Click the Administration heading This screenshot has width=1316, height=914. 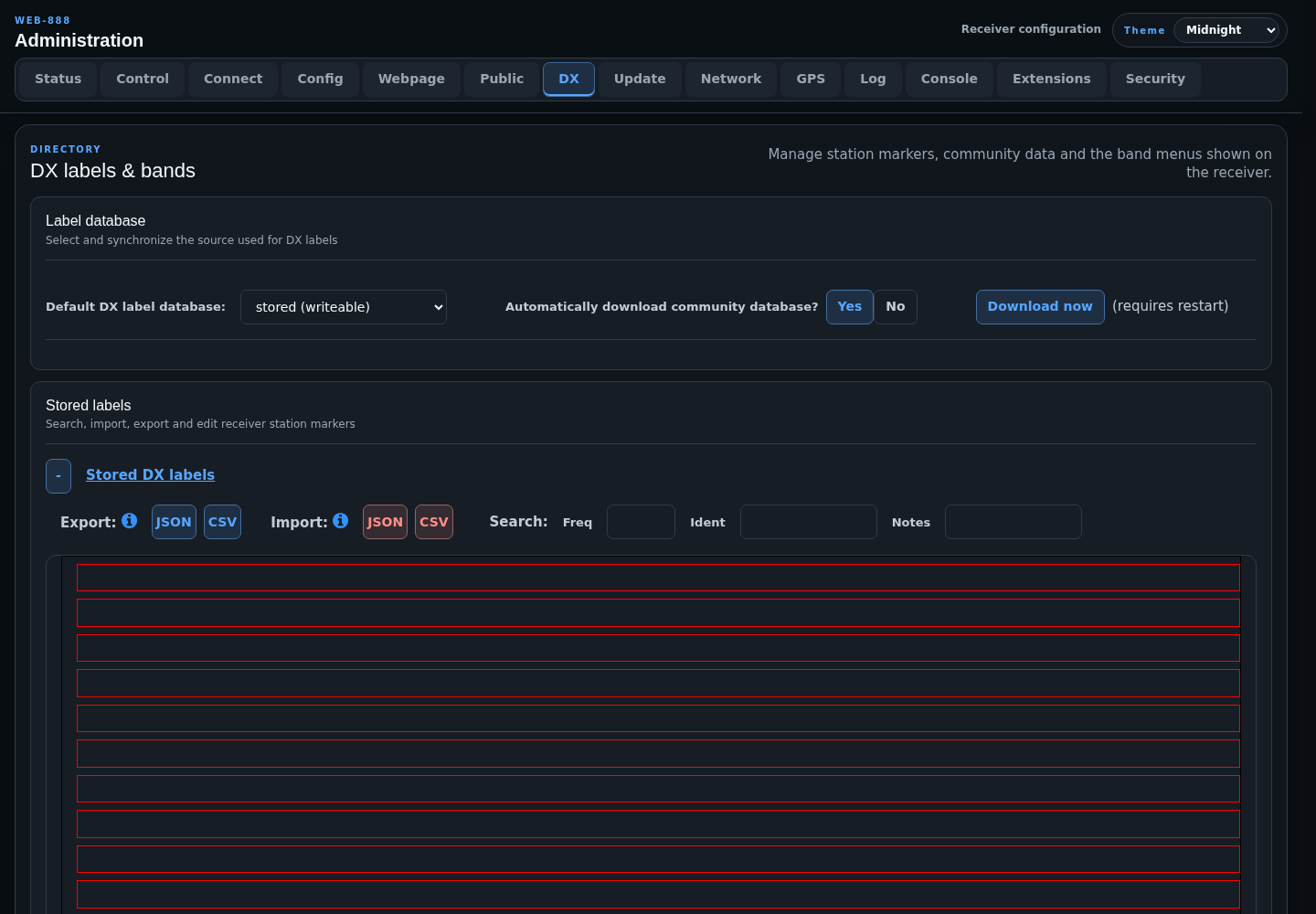(x=79, y=40)
